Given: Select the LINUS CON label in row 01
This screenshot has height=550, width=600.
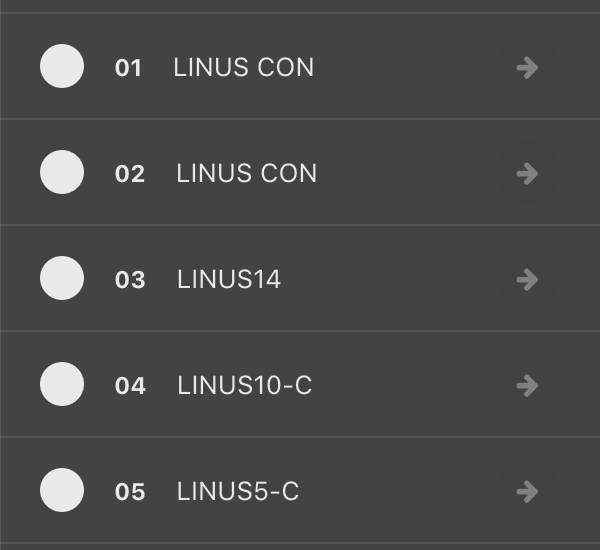Looking at the screenshot, I should (x=244, y=68).
